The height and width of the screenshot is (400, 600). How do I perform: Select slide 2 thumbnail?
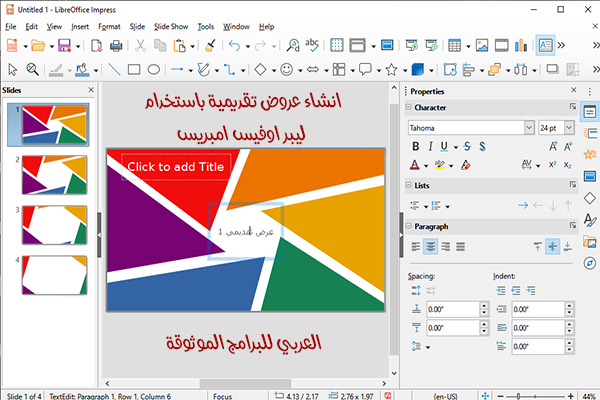[54, 175]
